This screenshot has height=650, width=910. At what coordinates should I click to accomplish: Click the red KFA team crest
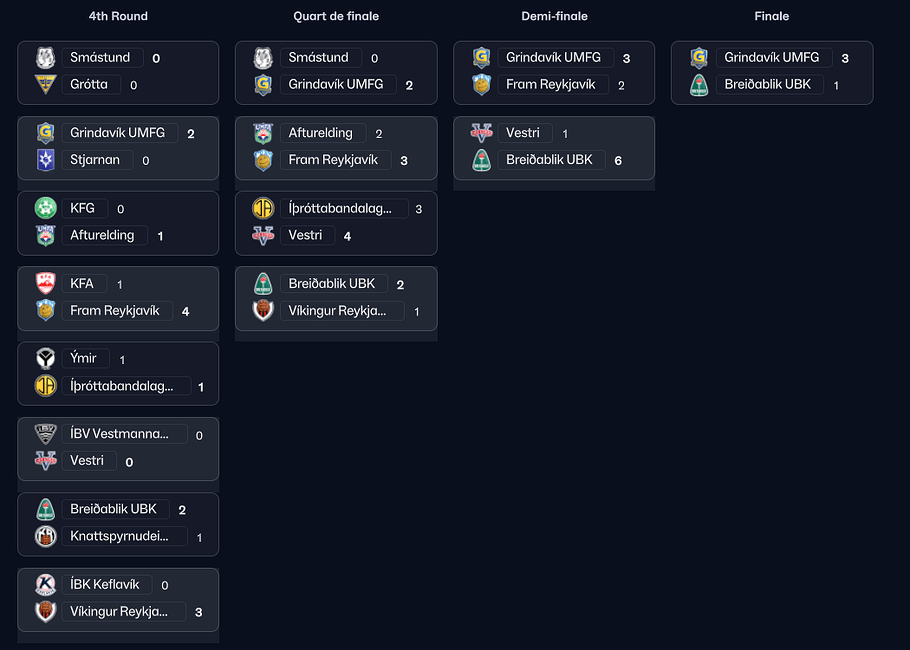click(x=45, y=283)
